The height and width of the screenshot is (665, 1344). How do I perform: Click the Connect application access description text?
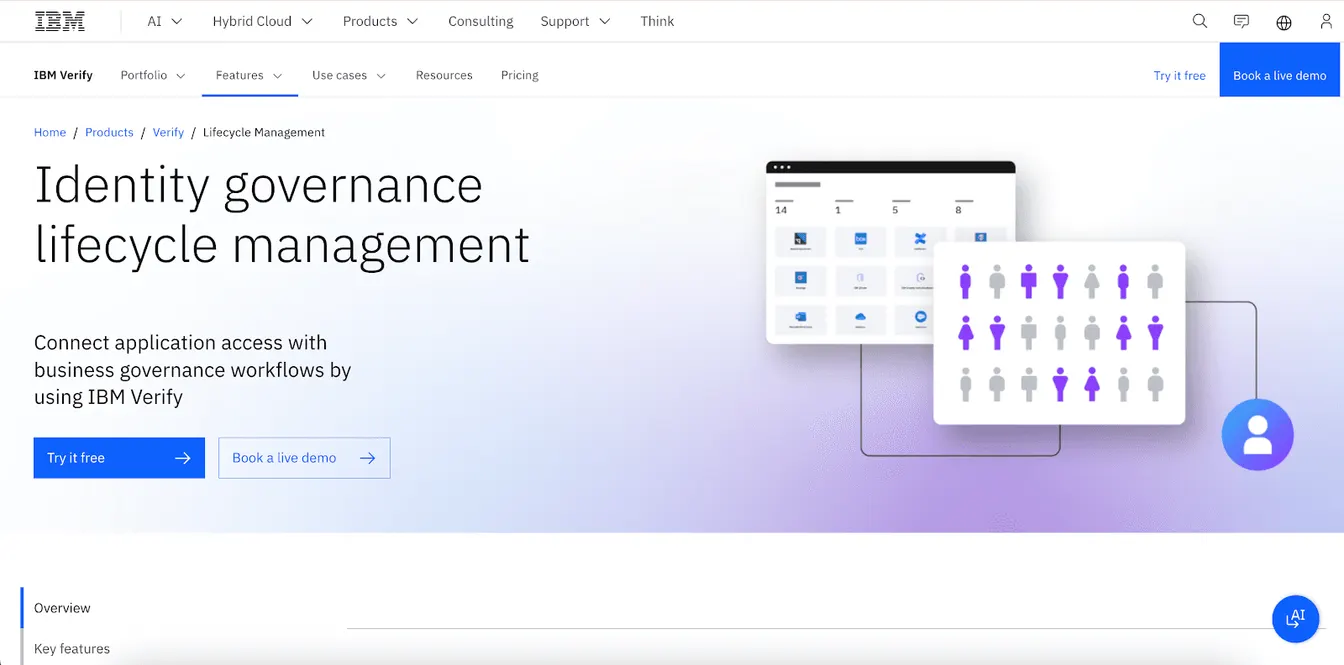[193, 370]
